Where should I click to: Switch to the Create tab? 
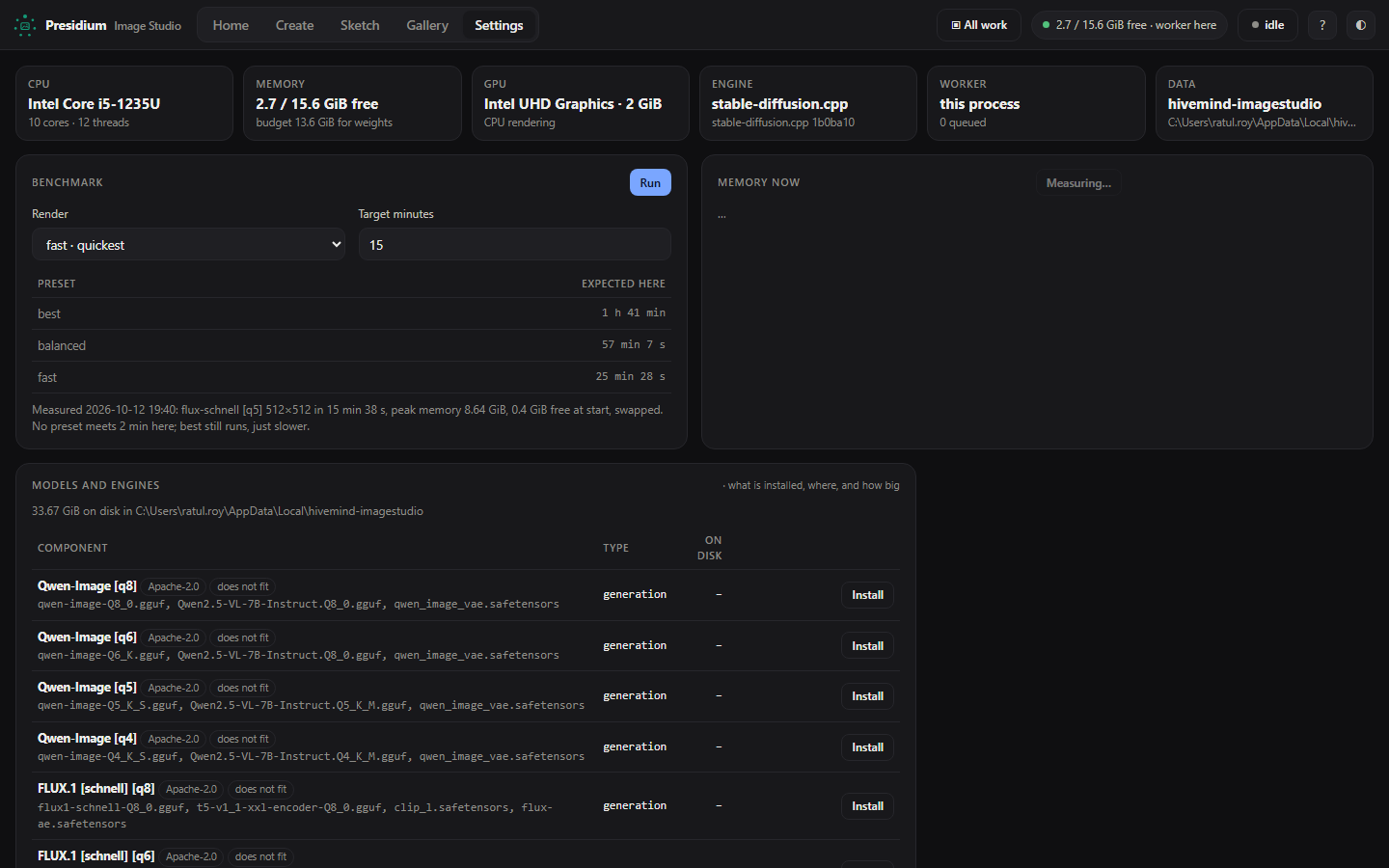(x=294, y=25)
